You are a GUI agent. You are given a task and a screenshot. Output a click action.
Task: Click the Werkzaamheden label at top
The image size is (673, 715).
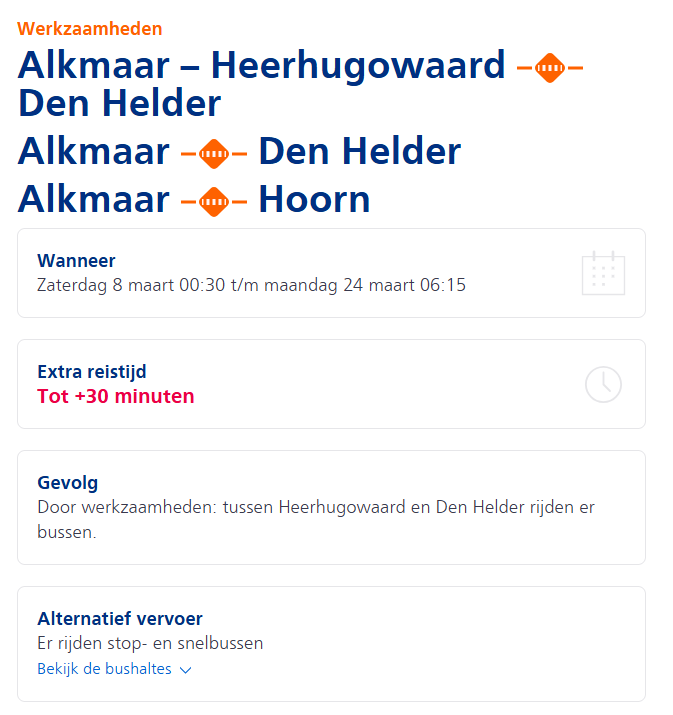(90, 29)
